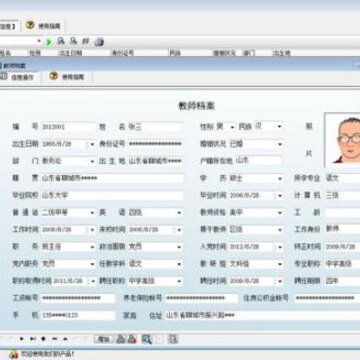Click the masked 养老保险帐号 field

point(202,298)
